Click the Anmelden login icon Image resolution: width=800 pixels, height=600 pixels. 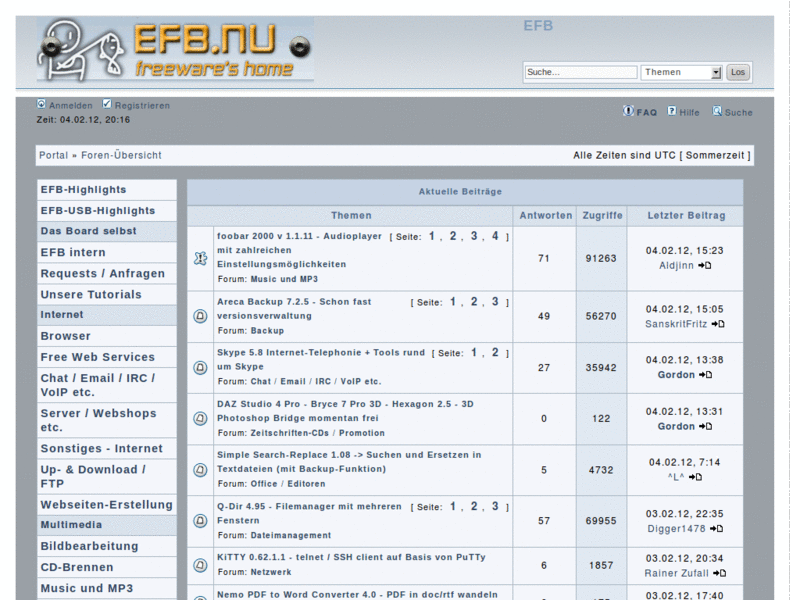(x=41, y=104)
